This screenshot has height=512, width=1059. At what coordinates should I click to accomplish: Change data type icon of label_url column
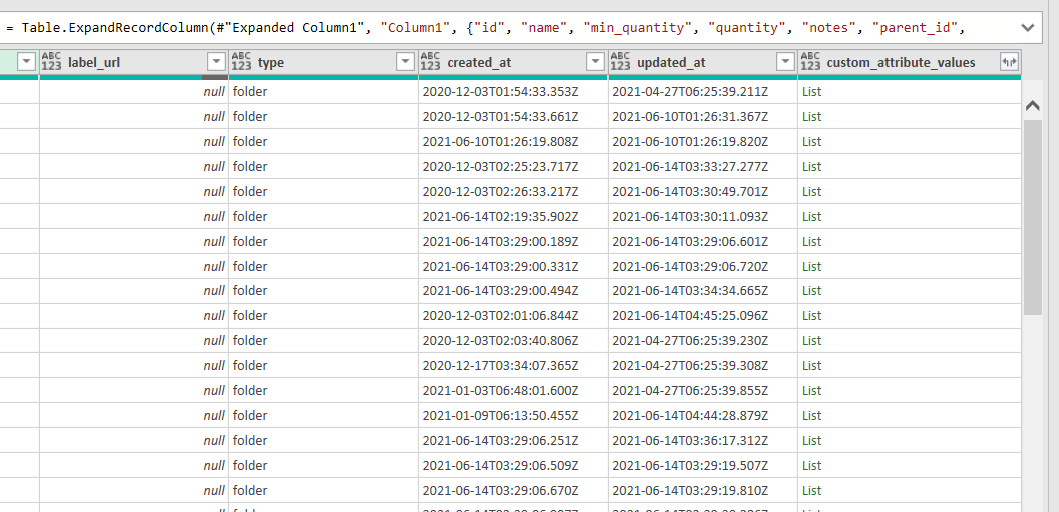51,62
